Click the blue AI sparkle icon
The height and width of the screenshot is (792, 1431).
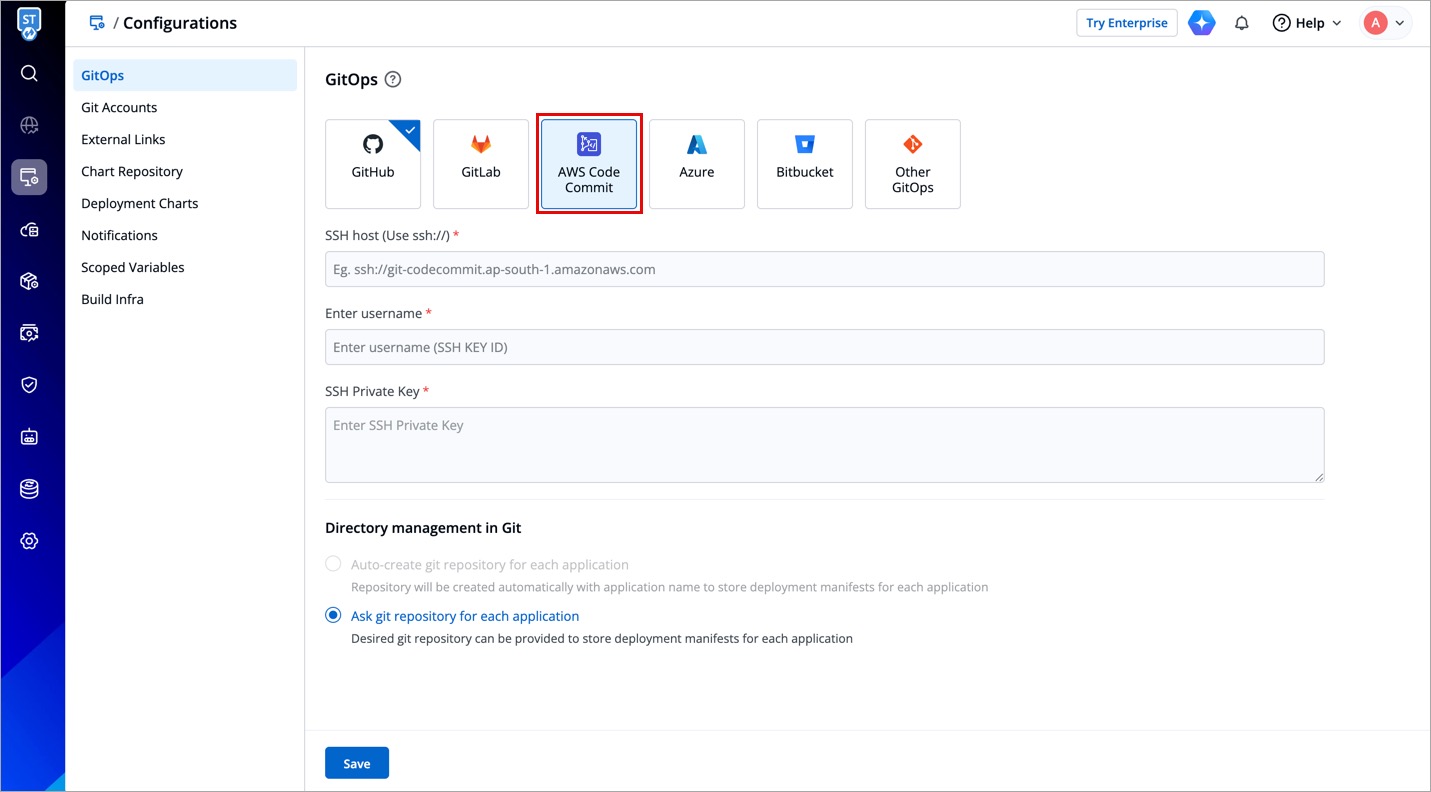1202,23
